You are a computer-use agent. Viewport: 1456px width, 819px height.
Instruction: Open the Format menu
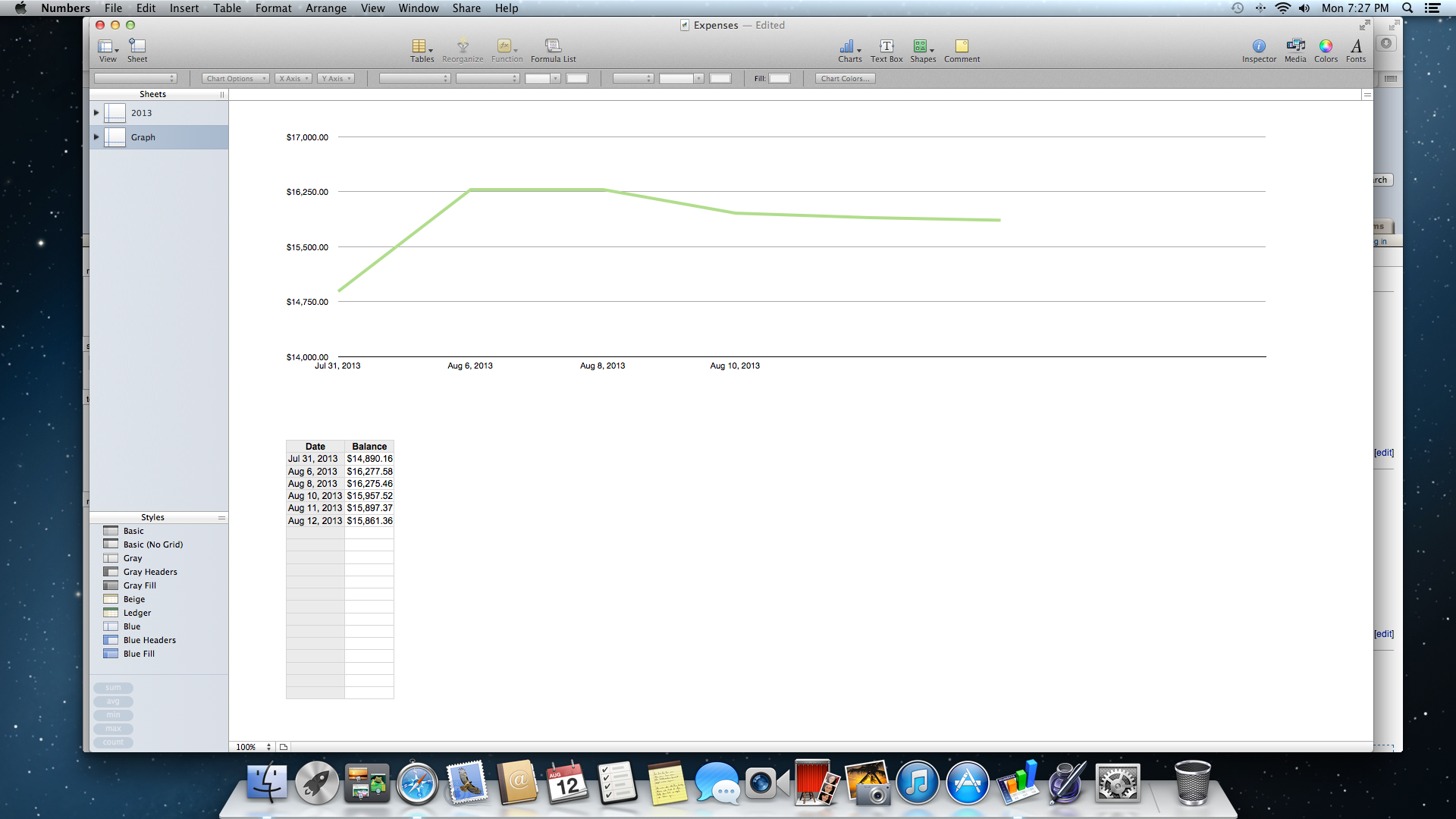click(273, 8)
